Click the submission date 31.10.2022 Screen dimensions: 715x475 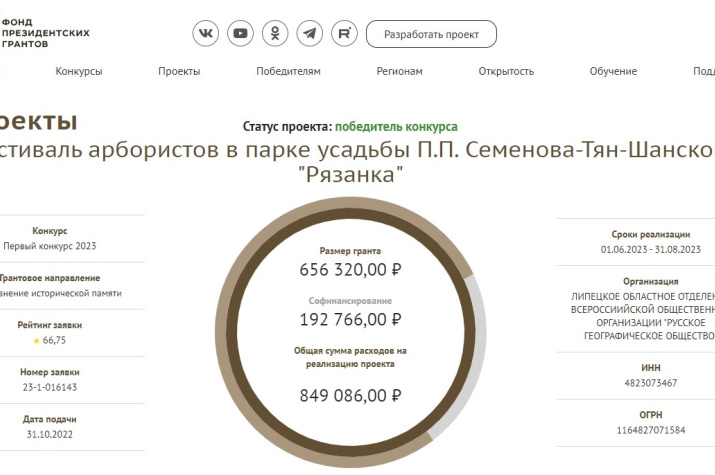click(x=50, y=434)
